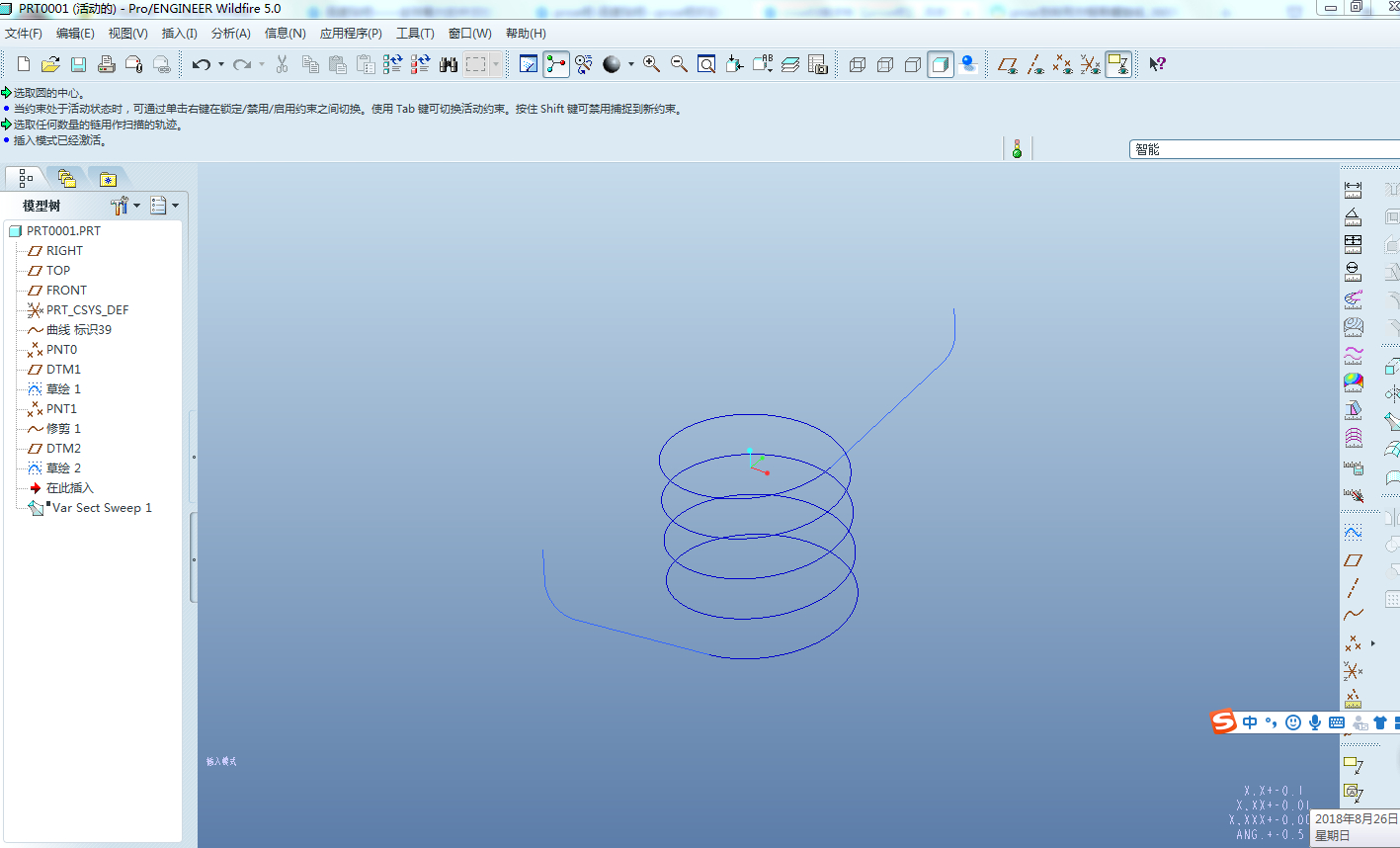Toggle datum points display
This screenshot has height=848, width=1400.
tap(1062, 64)
